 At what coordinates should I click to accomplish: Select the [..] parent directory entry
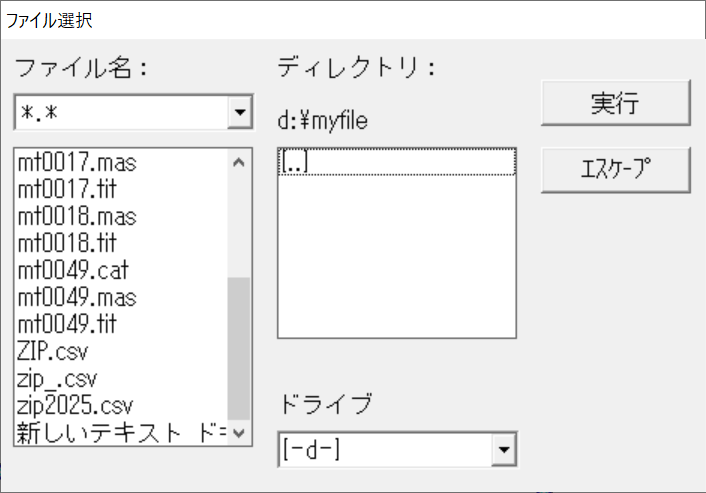pyautogui.click(x=295, y=163)
